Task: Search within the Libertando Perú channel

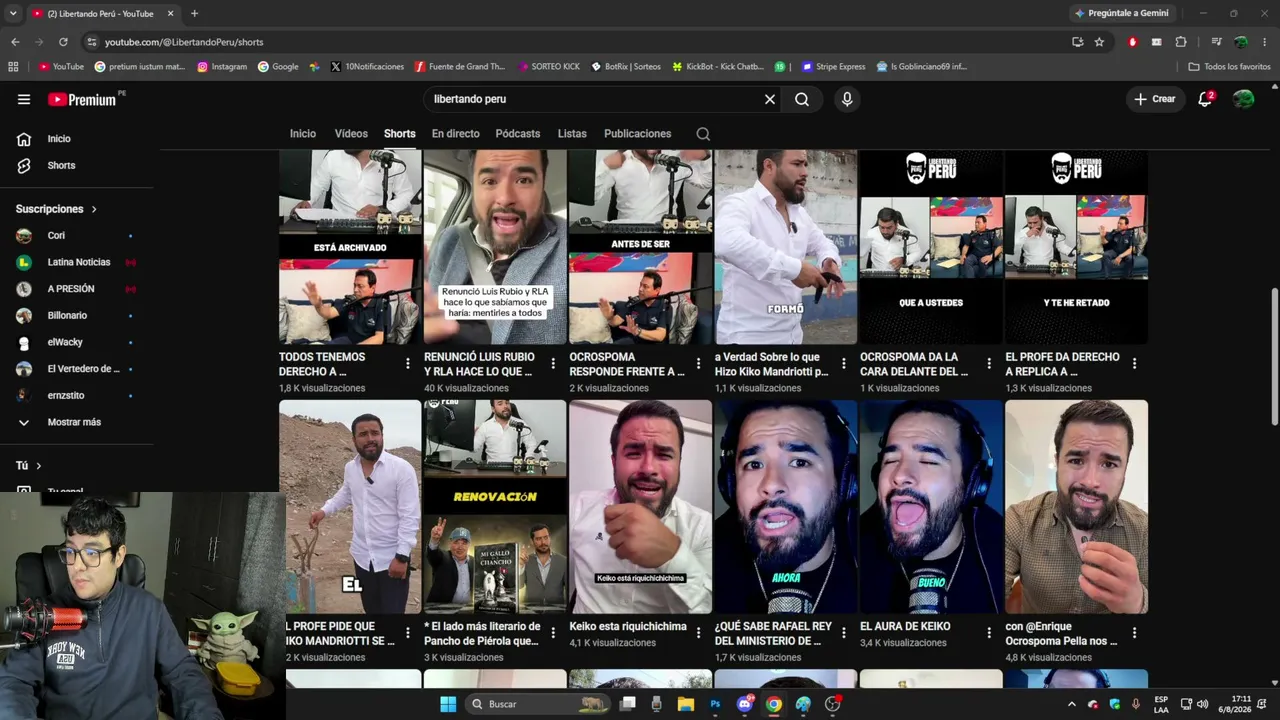Action: click(703, 134)
